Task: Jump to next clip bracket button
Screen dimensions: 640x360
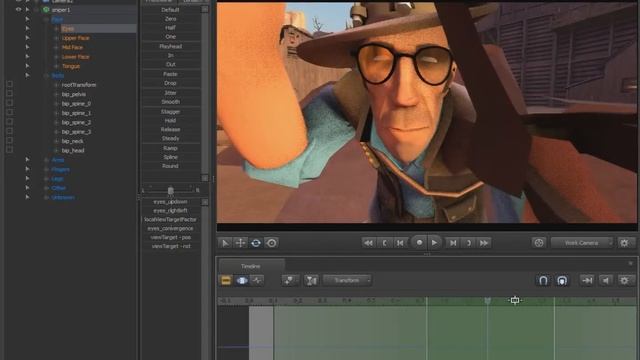Action: pos(469,243)
